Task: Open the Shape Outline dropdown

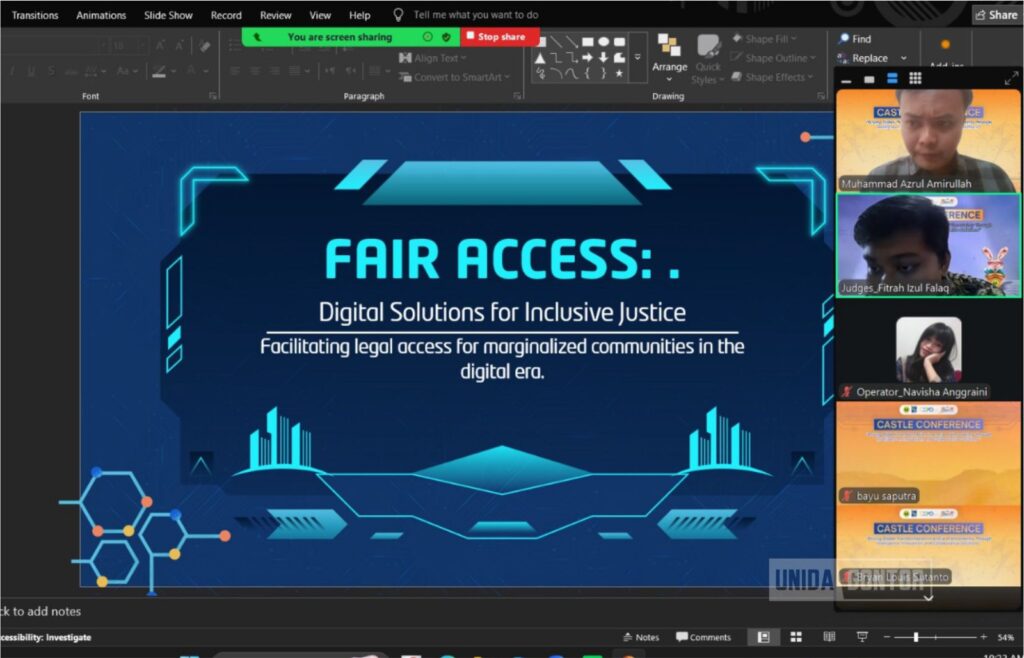Action: point(773,58)
